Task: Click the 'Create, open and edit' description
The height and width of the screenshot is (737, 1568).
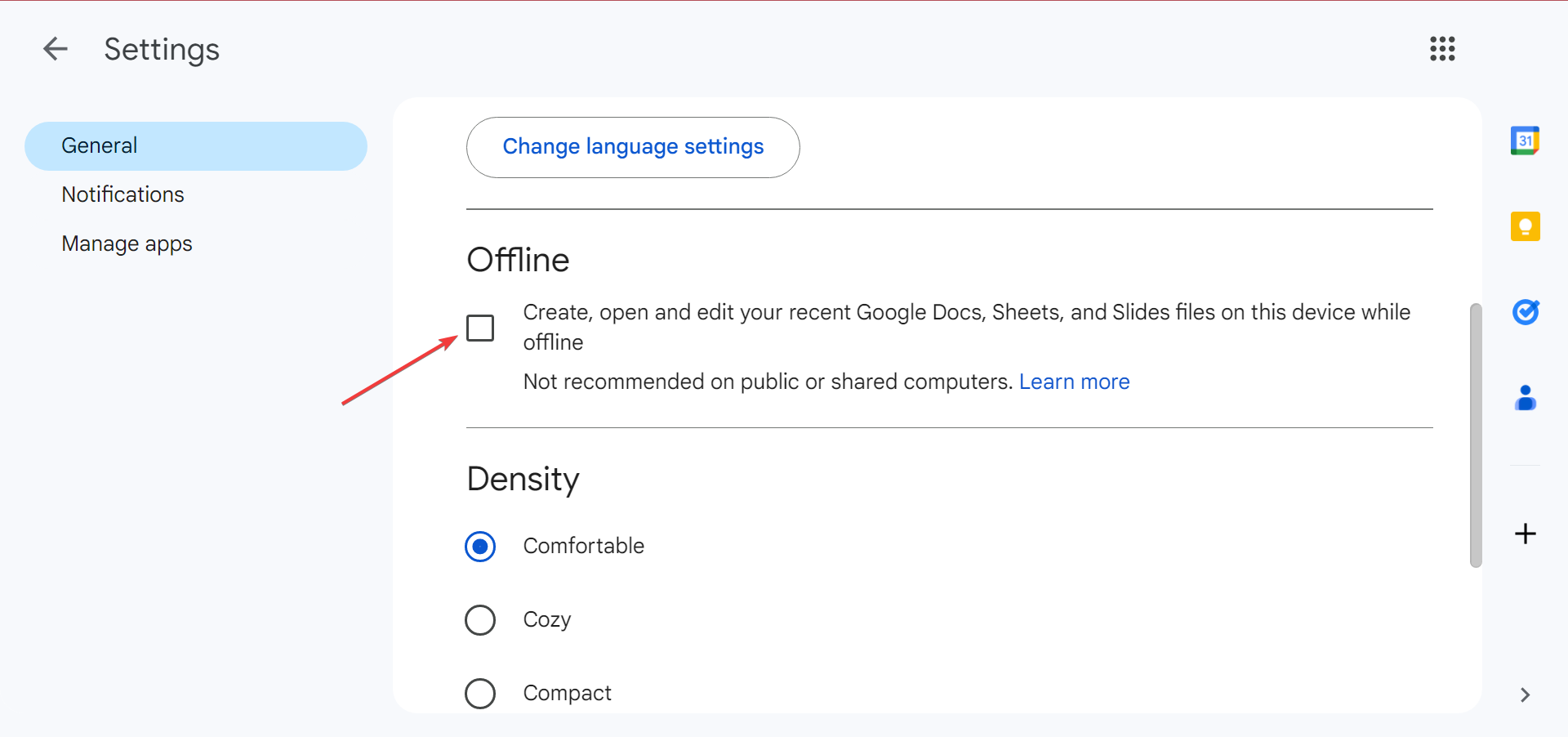Action: [x=967, y=327]
